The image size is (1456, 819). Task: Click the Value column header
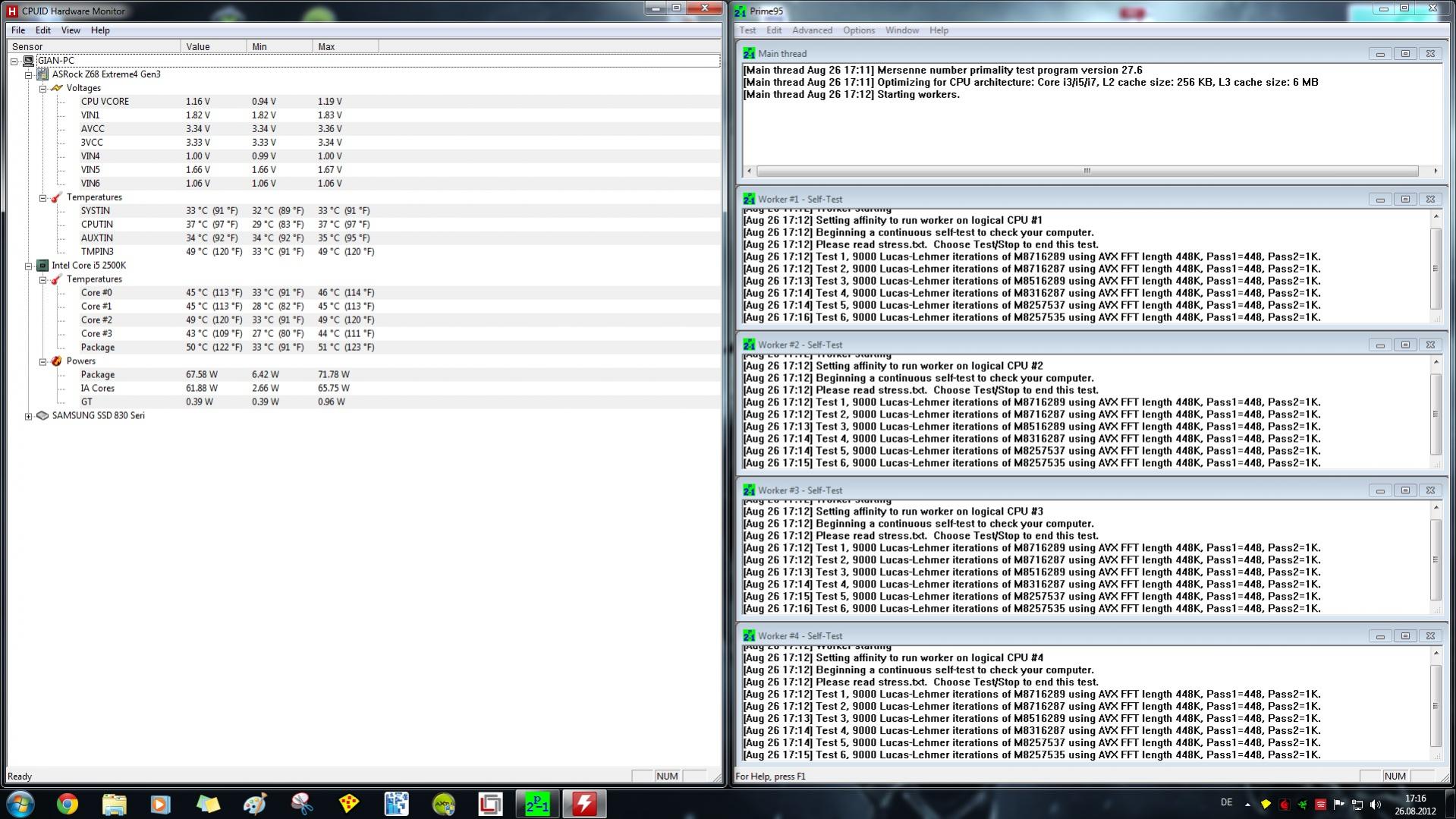(x=214, y=46)
